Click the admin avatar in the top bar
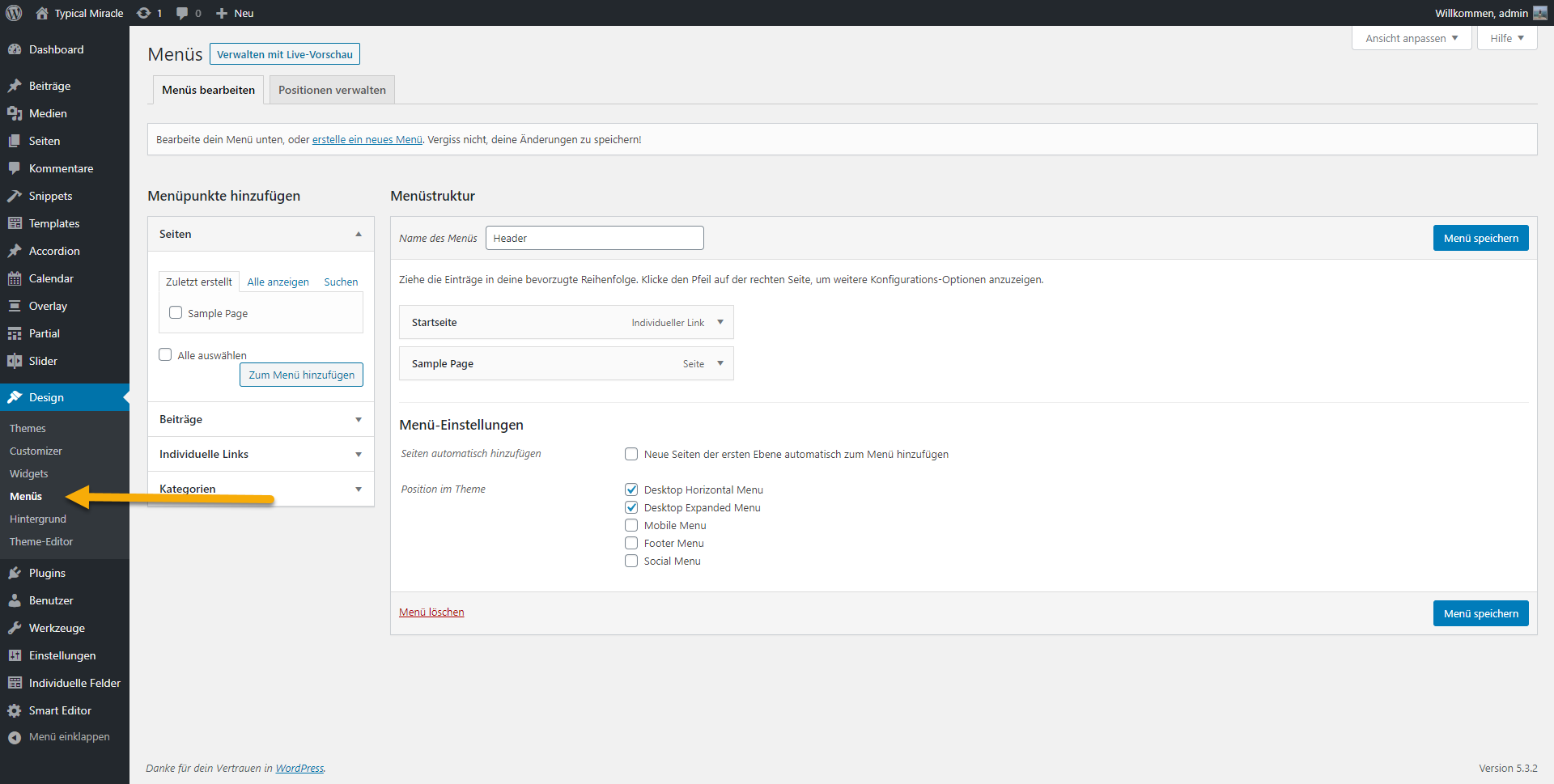Image resolution: width=1554 pixels, height=784 pixels. click(1540, 13)
